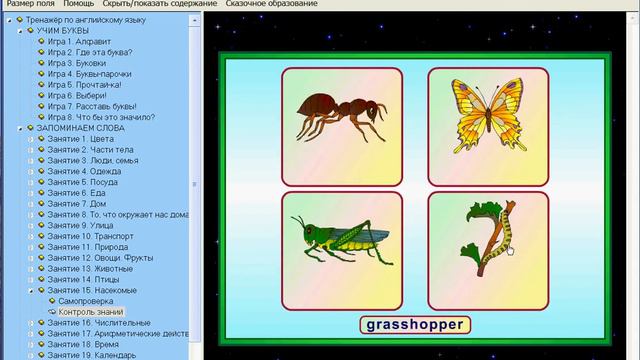Click icon beside Занятие 19. Календарь
This screenshot has height=360, width=640.
pyautogui.click(x=41, y=355)
